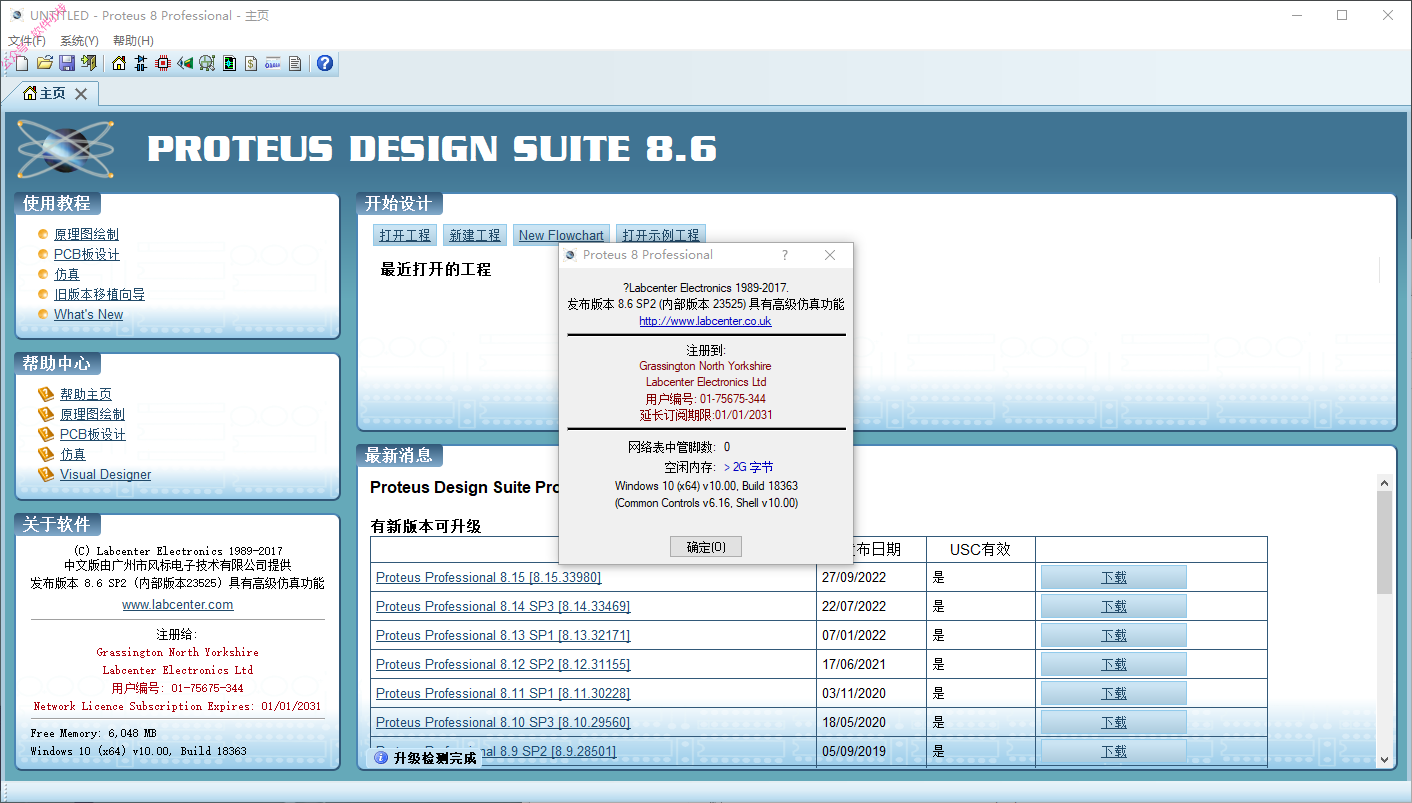Click the 最新消息 scrollbar up arrow
The width and height of the screenshot is (1412, 803).
(x=1384, y=483)
